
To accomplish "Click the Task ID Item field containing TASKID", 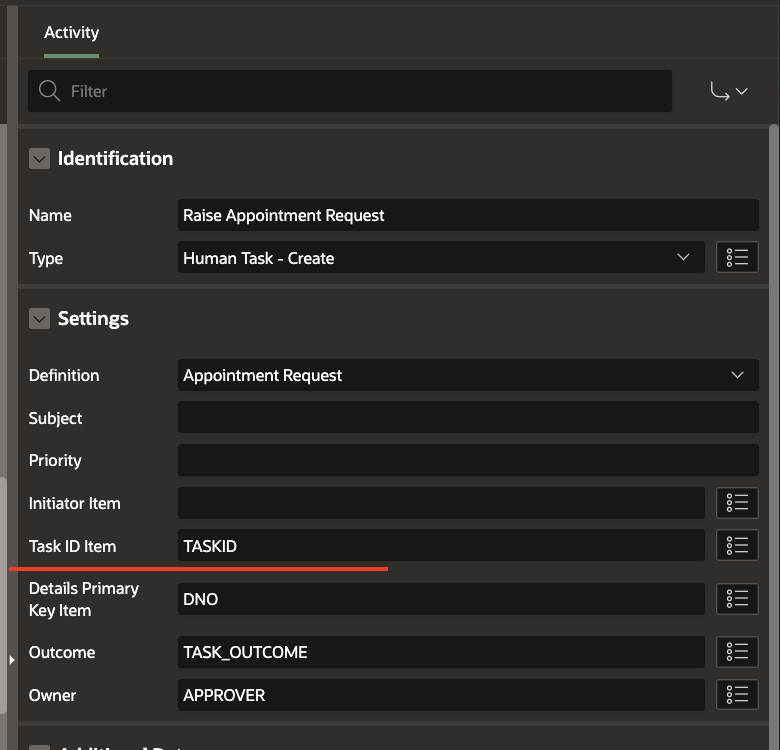I will 440,546.
